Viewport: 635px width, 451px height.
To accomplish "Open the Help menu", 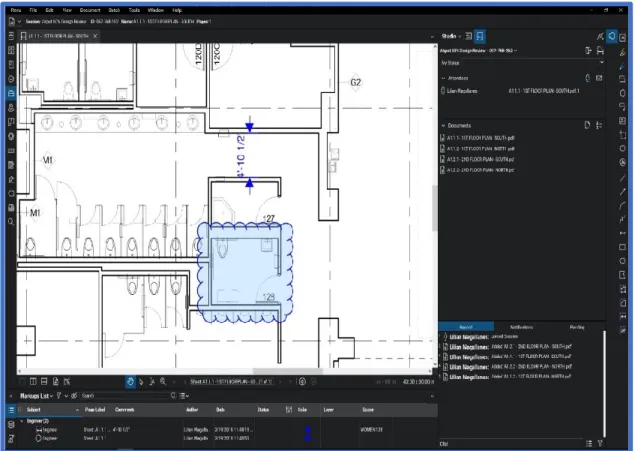I will coord(177,10).
